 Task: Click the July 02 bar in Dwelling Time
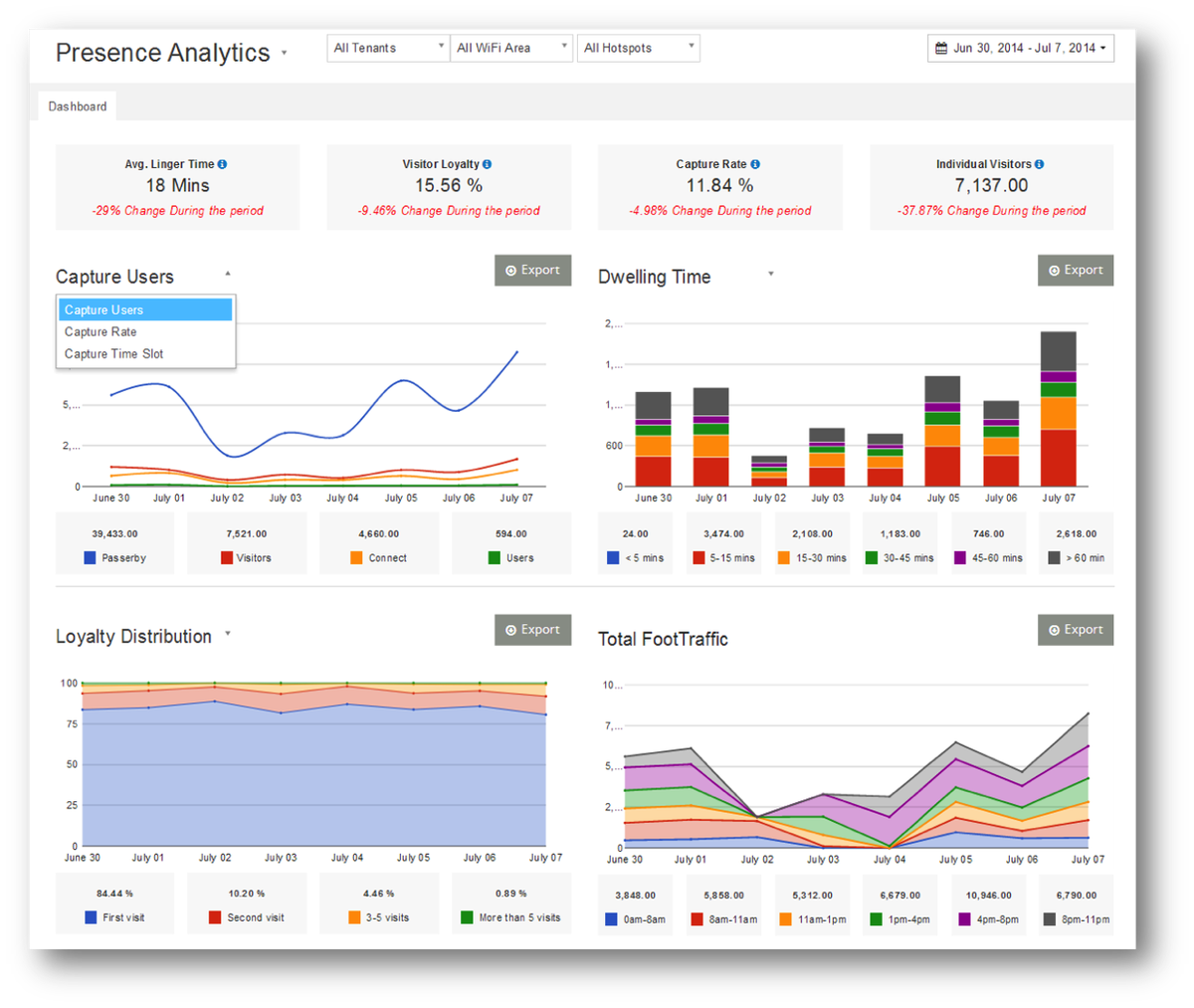(x=769, y=472)
